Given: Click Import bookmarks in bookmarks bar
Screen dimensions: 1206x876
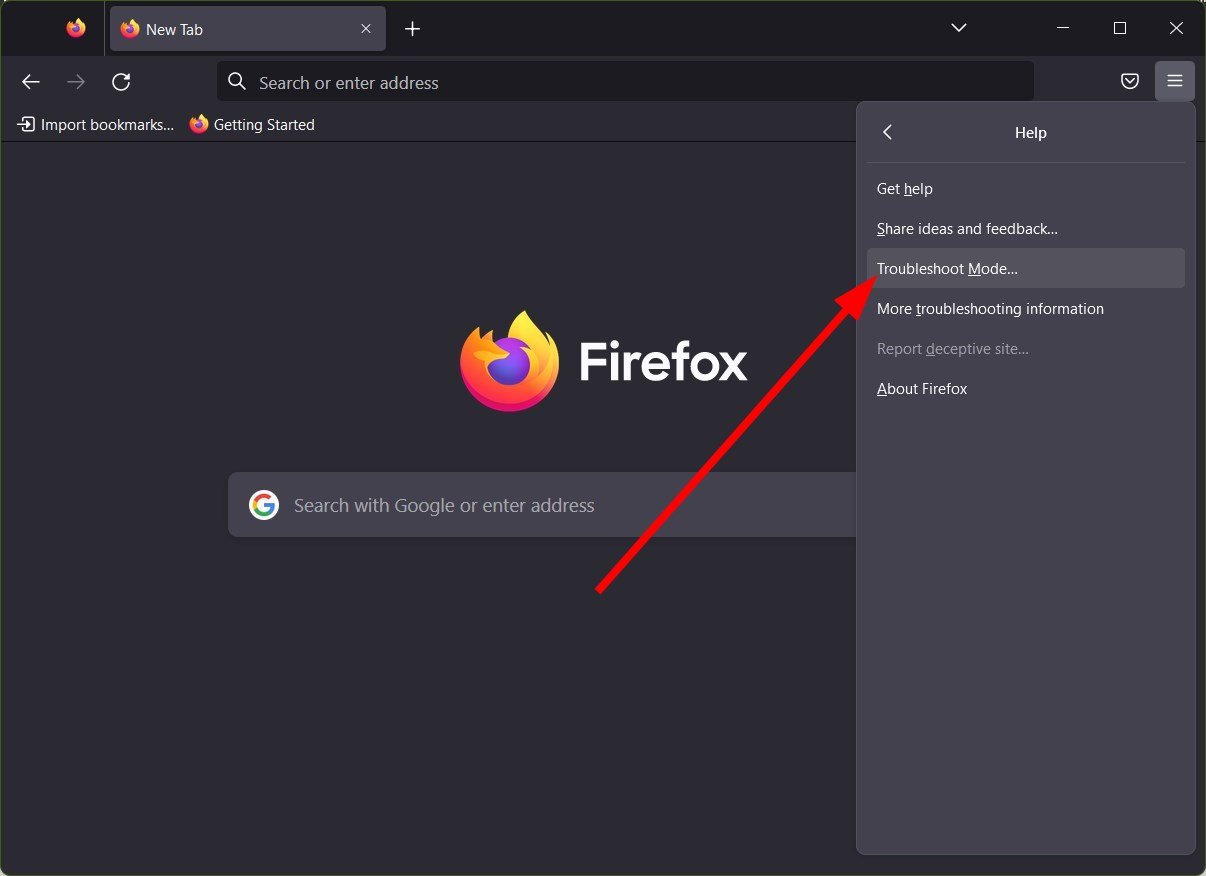Looking at the screenshot, I should pos(96,125).
